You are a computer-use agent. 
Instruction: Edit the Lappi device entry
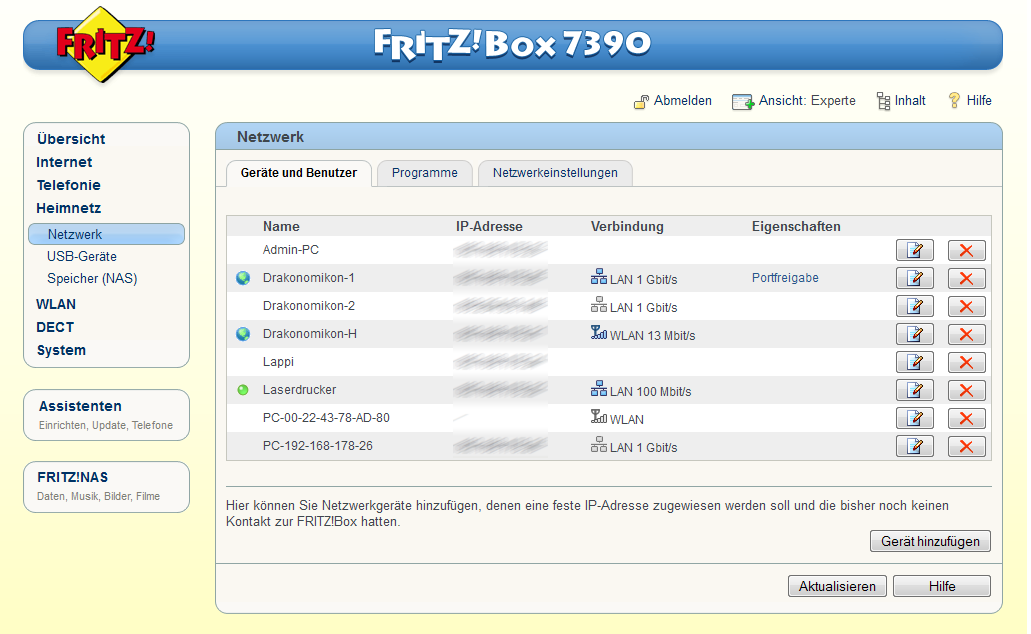click(915, 362)
